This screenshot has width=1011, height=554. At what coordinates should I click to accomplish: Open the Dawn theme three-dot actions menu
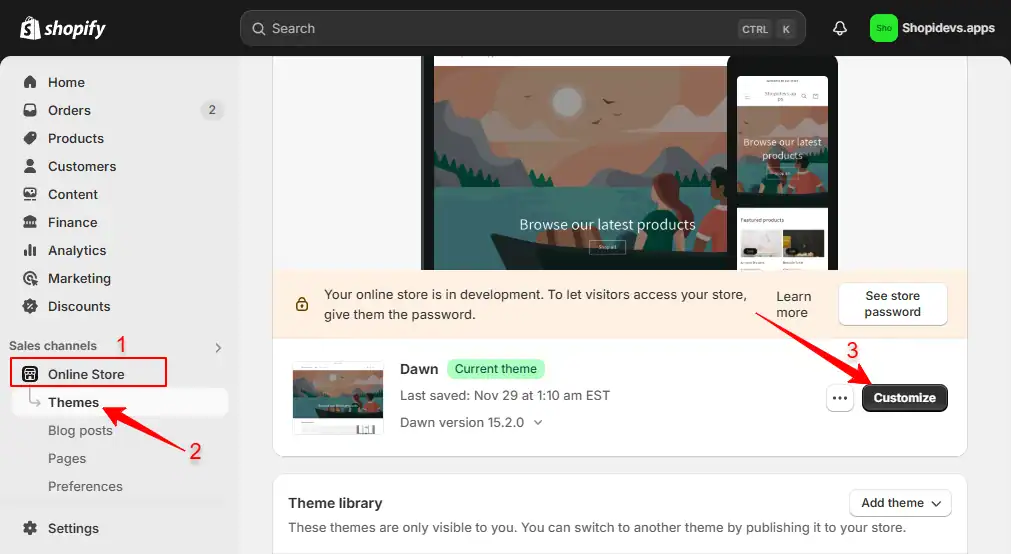click(x=839, y=398)
